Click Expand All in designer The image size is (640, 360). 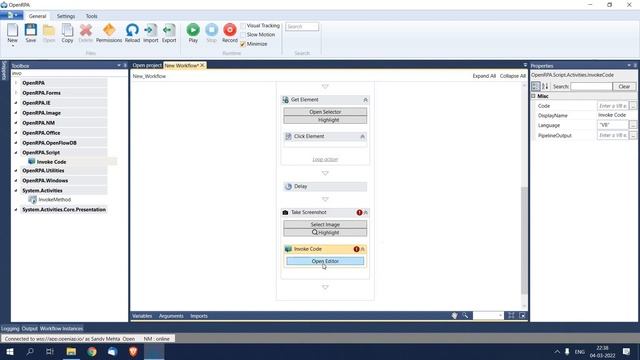(484, 76)
